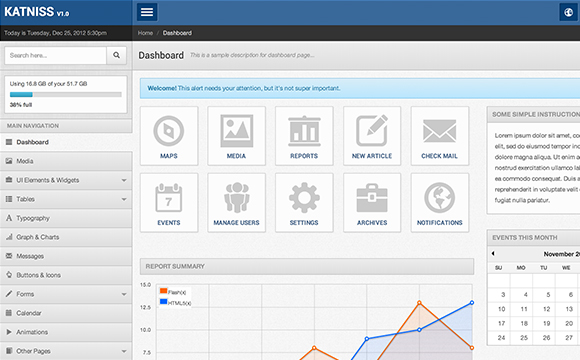Click the Events This Month header

[x=533, y=238]
